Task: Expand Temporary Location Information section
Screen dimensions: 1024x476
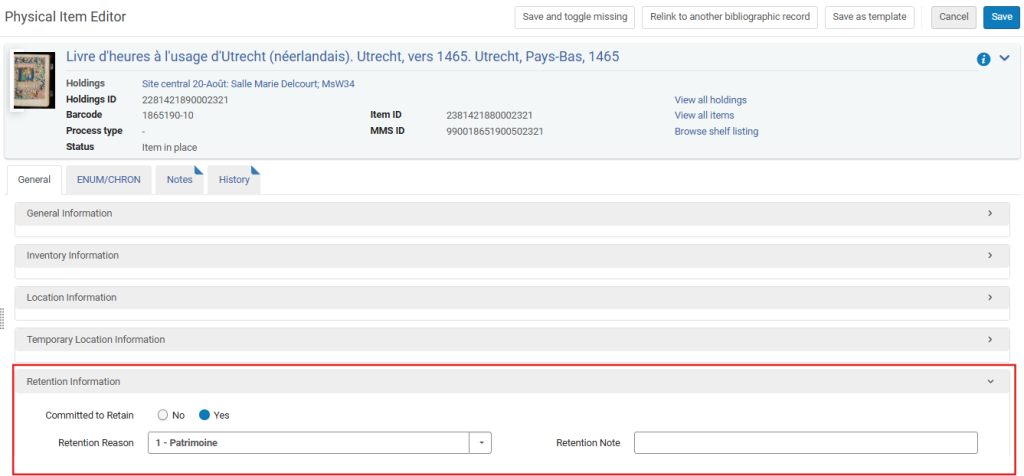Action: click(989, 339)
